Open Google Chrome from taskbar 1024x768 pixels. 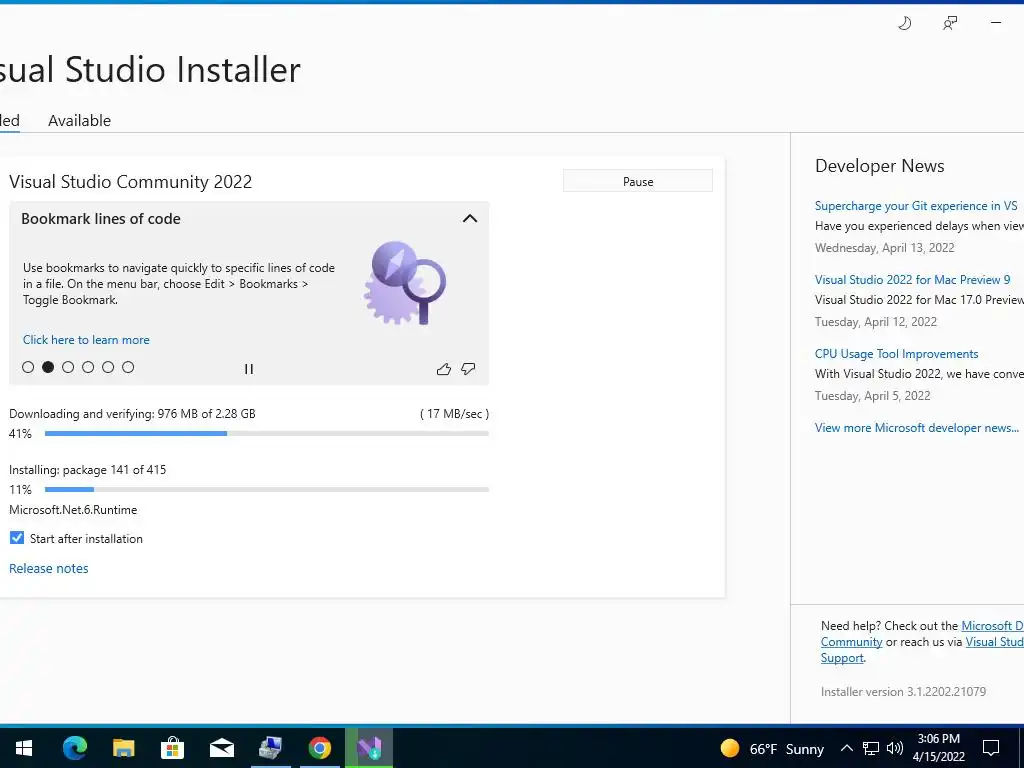(x=319, y=748)
